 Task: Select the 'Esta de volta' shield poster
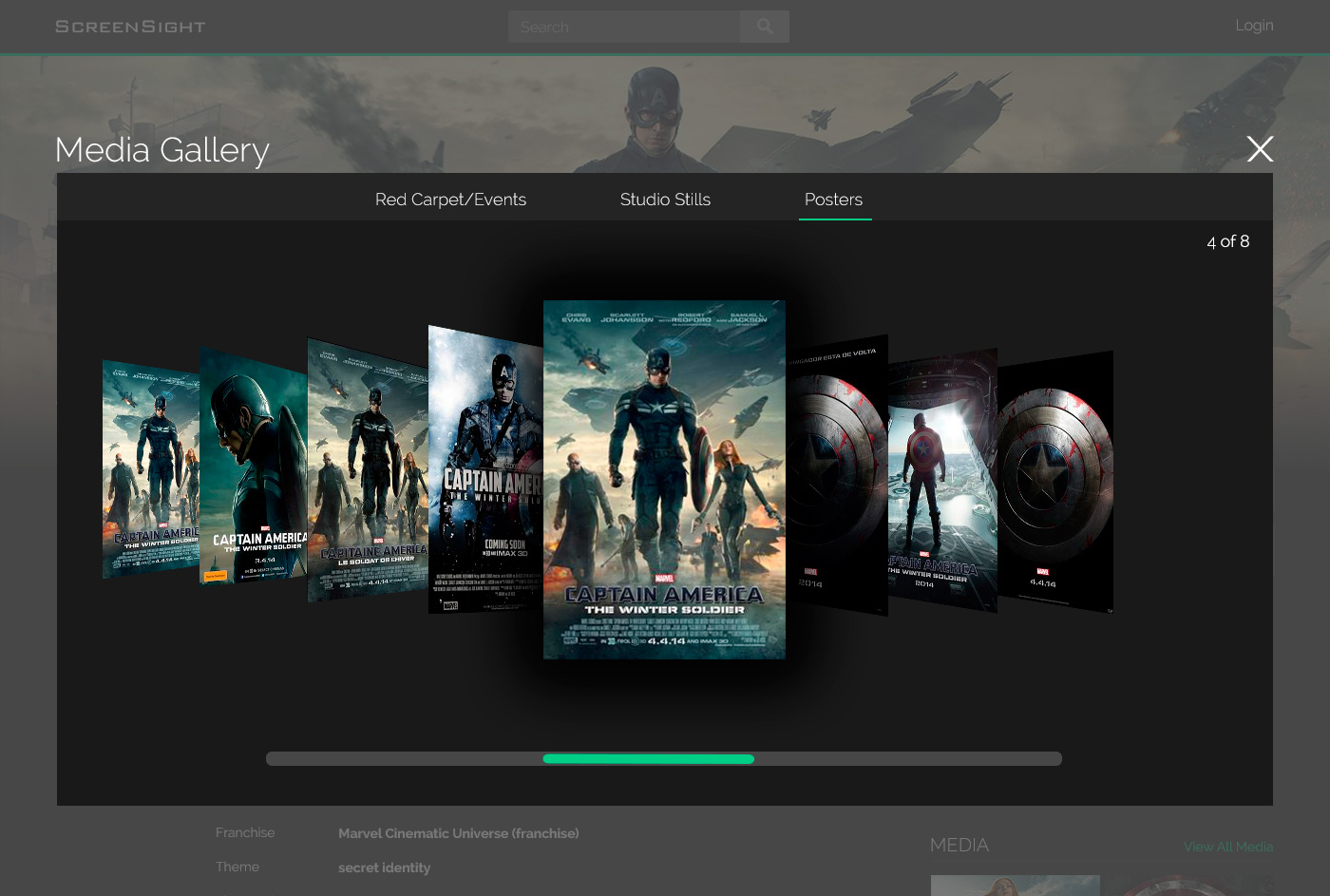[x=837, y=475]
